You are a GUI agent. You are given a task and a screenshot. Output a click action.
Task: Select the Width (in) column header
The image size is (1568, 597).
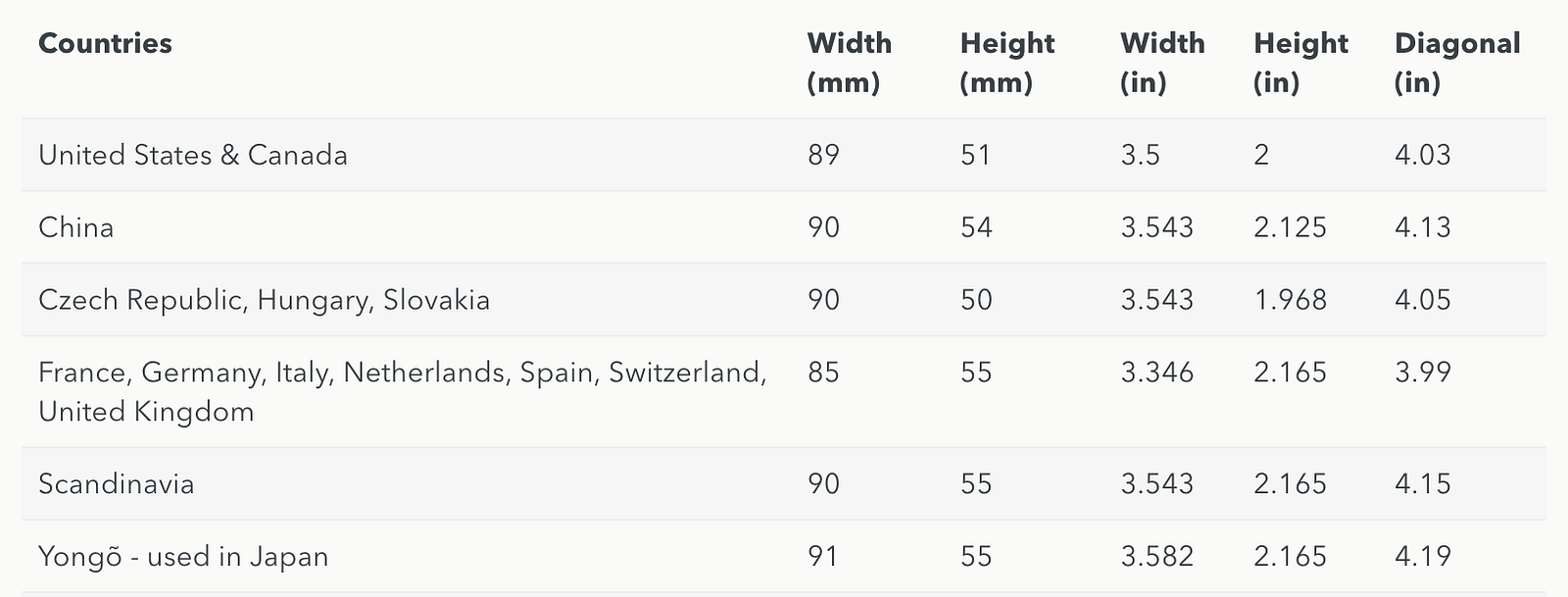pyautogui.click(x=1161, y=63)
